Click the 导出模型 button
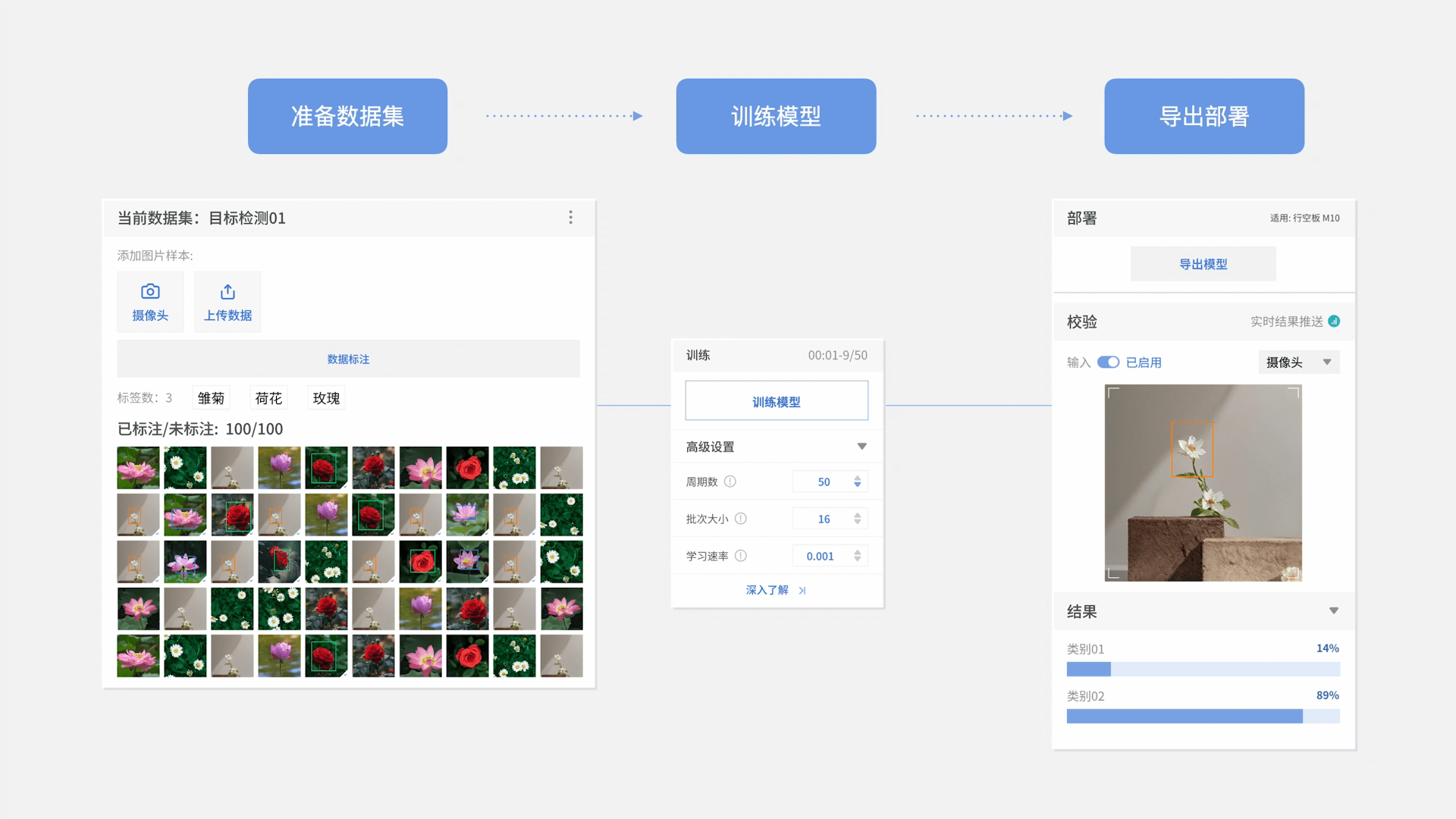This screenshot has width=1456, height=819. [1203, 264]
